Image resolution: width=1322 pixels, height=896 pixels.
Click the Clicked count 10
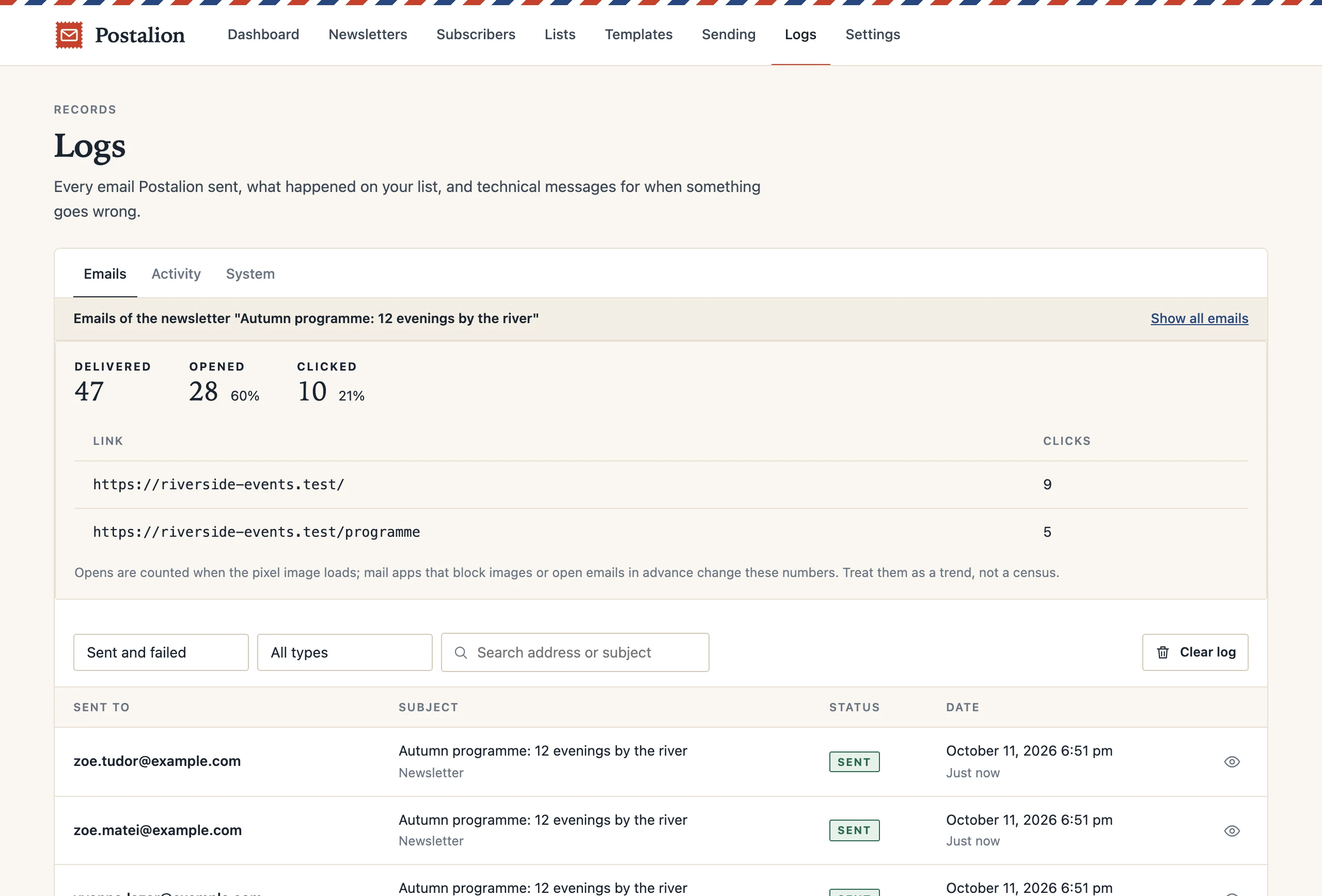312,392
